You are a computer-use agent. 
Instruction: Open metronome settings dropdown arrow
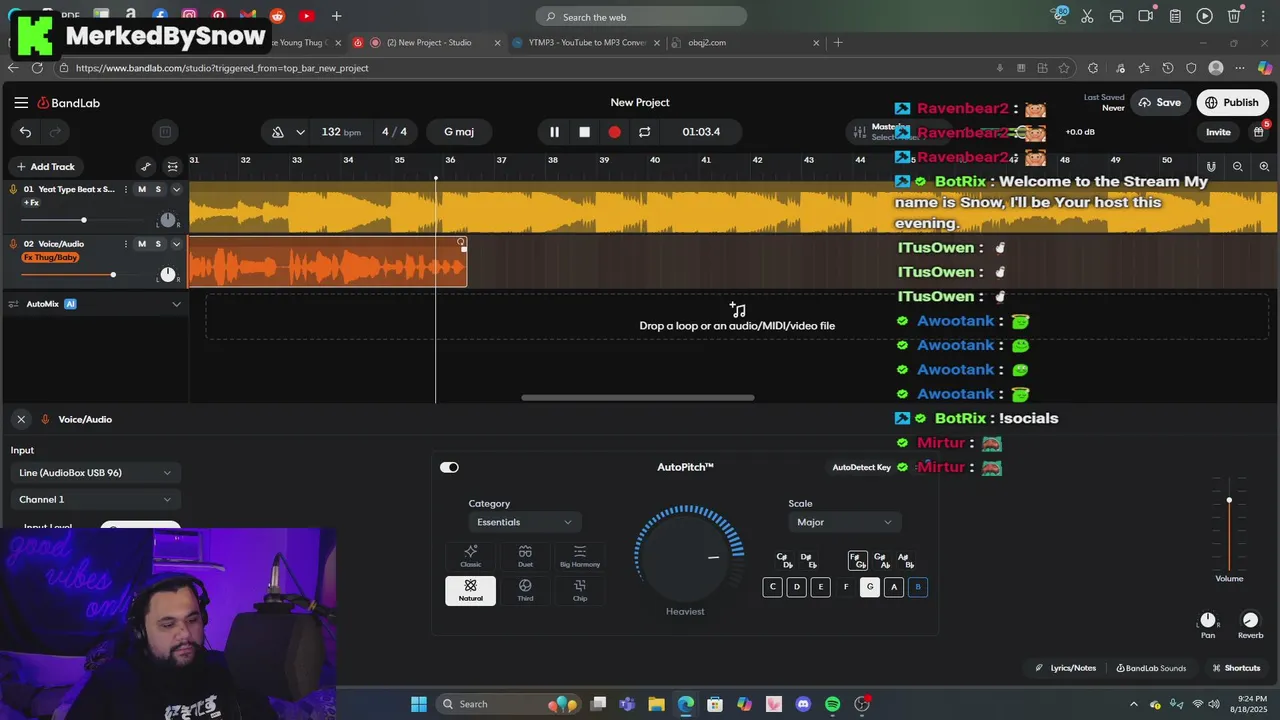(x=300, y=132)
